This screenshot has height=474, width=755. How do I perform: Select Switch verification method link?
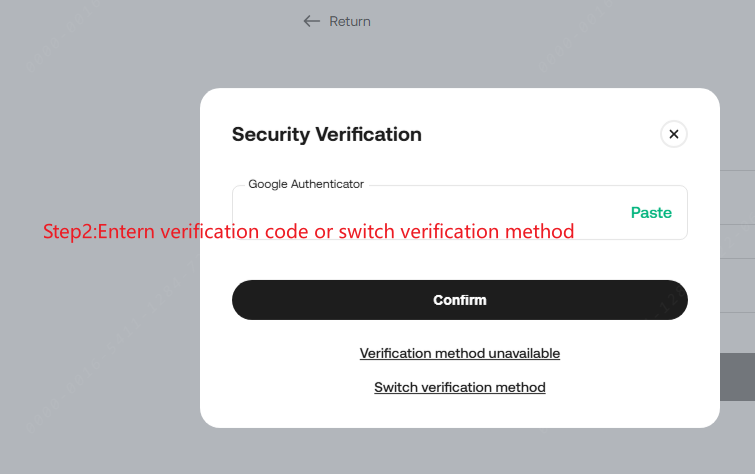tap(459, 387)
